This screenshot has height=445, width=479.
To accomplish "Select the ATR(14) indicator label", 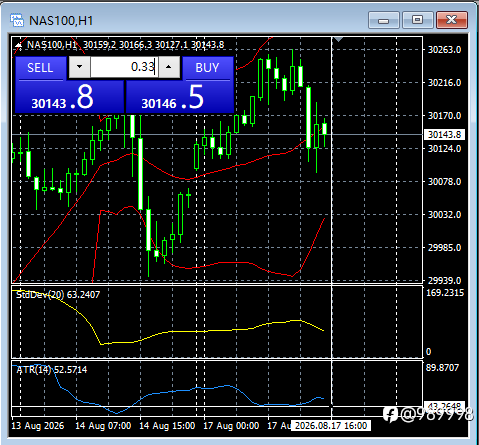I will coord(52,370).
